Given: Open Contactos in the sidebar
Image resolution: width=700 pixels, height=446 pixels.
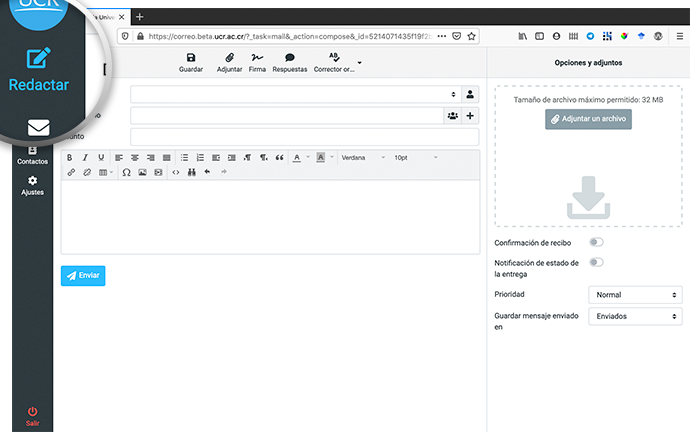Looking at the screenshot, I should pyautogui.click(x=32, y=155).
